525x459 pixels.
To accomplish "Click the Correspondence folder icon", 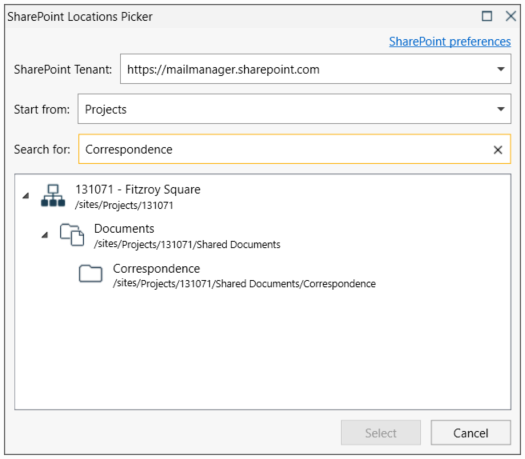I will tap(91, 274).
